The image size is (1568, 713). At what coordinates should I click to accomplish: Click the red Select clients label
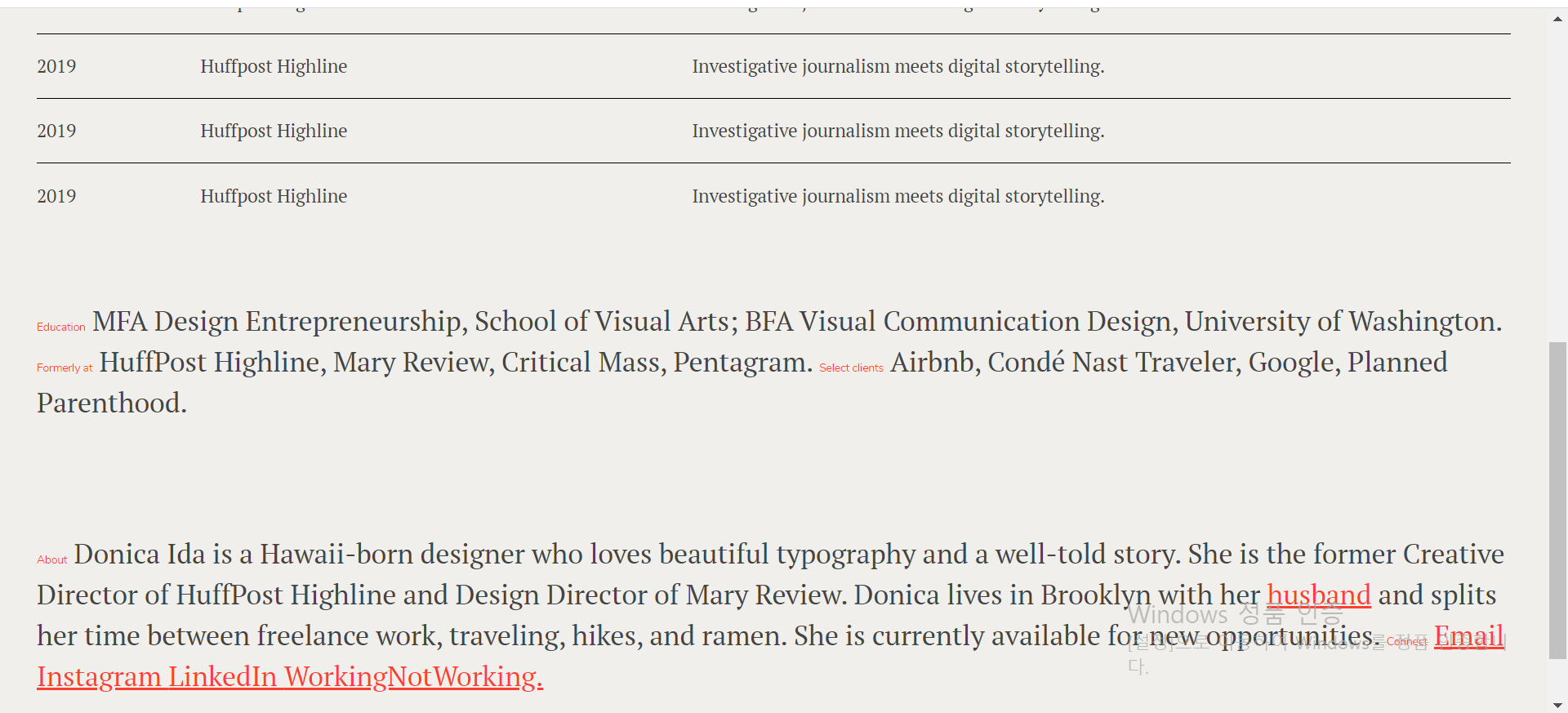pyautogui.click(x=851, y=368)
